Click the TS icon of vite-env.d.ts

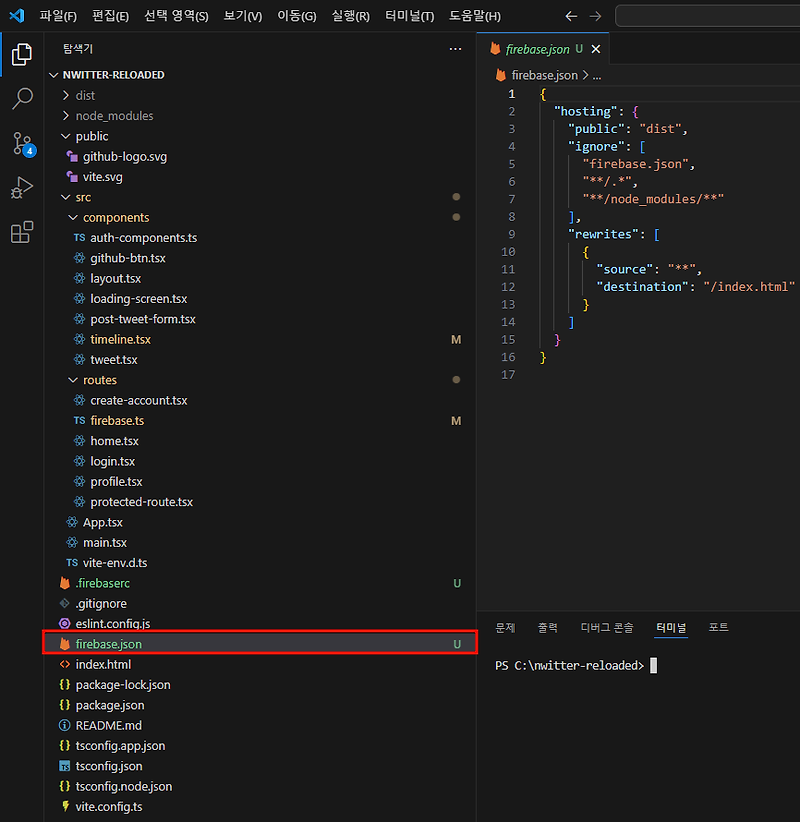(x=72, y=563)
